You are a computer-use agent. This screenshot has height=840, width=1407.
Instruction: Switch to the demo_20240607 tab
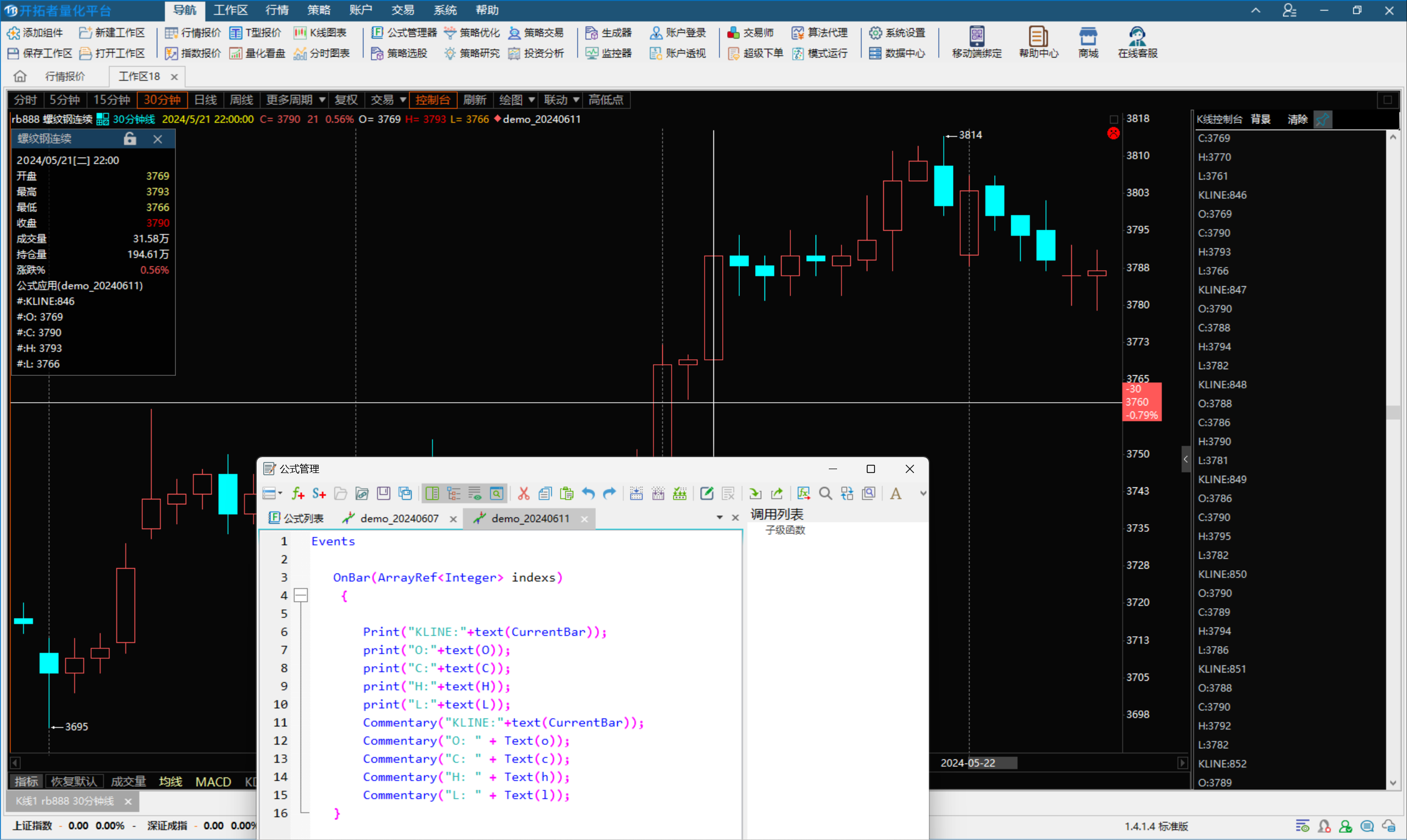pyautogui.click(x=400, y=519)
